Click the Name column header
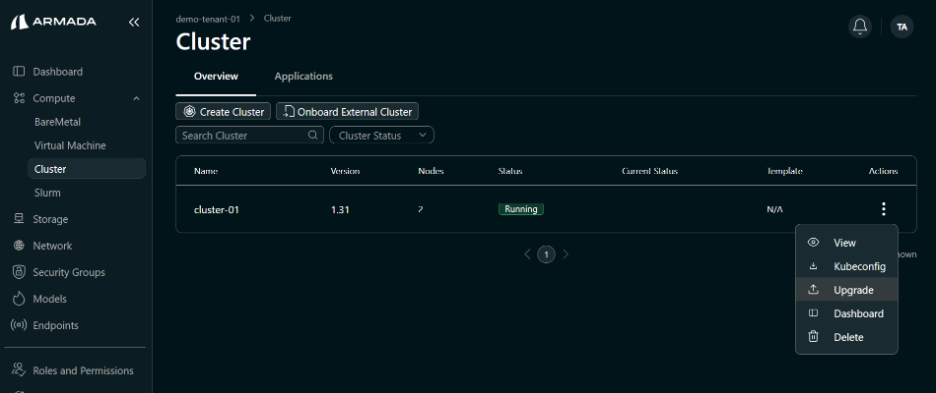The height and width of the screenshot is (393, 936). tap(206, 171)
